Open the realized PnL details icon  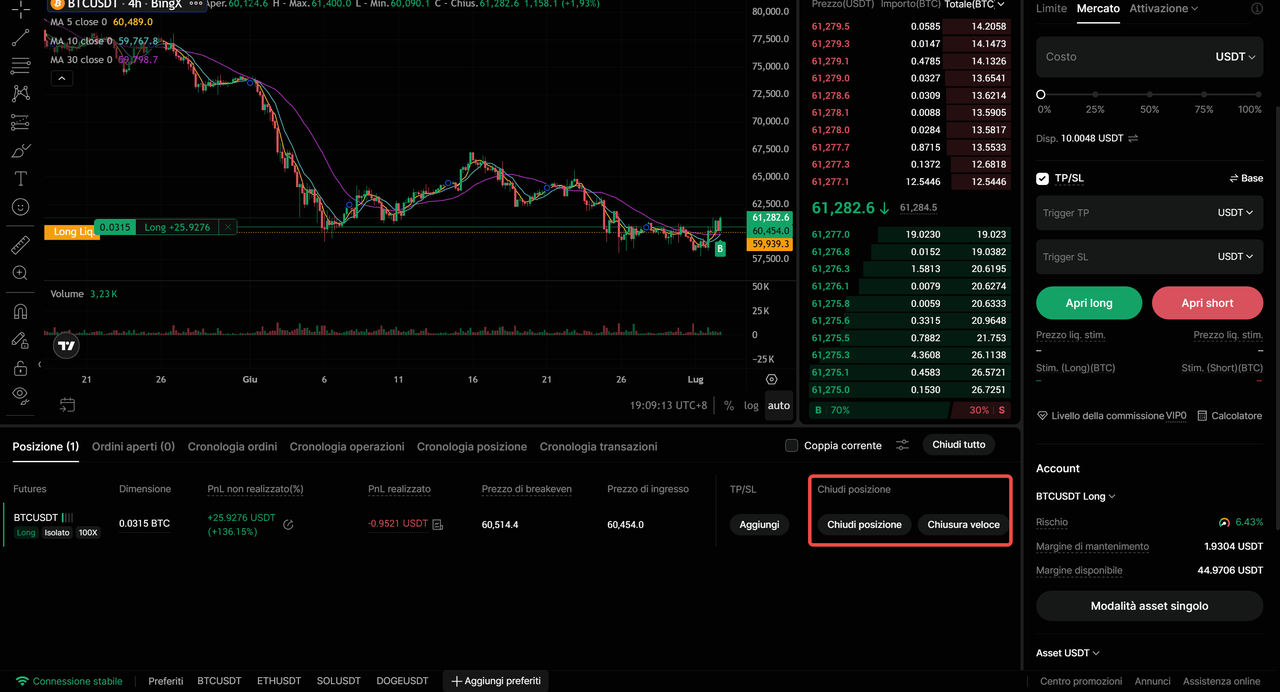click(437, 524)
